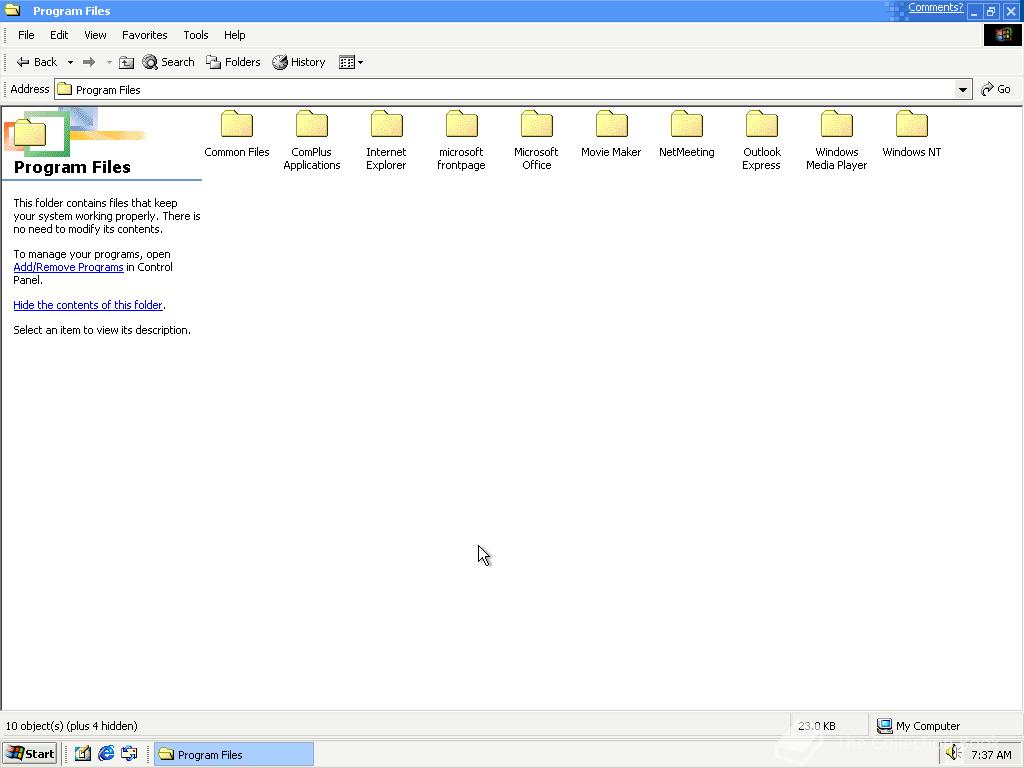The image size is (1024, 768).
Task: Select the Windows NT folder
Action: pyautogui.click(x=912, y=135)
